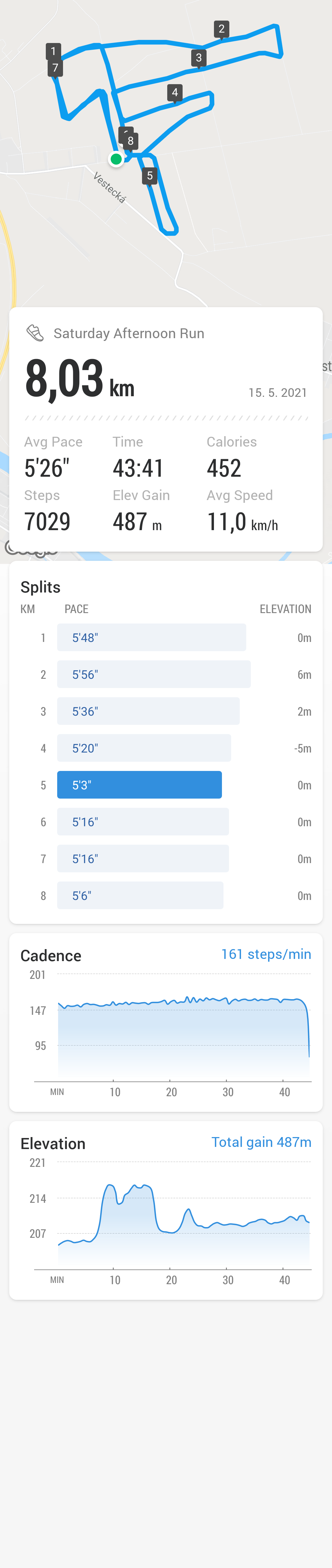Screen dimensions: 332x1568
Task: Select the 5'56" second kilometer split
Action: (154, 675)
